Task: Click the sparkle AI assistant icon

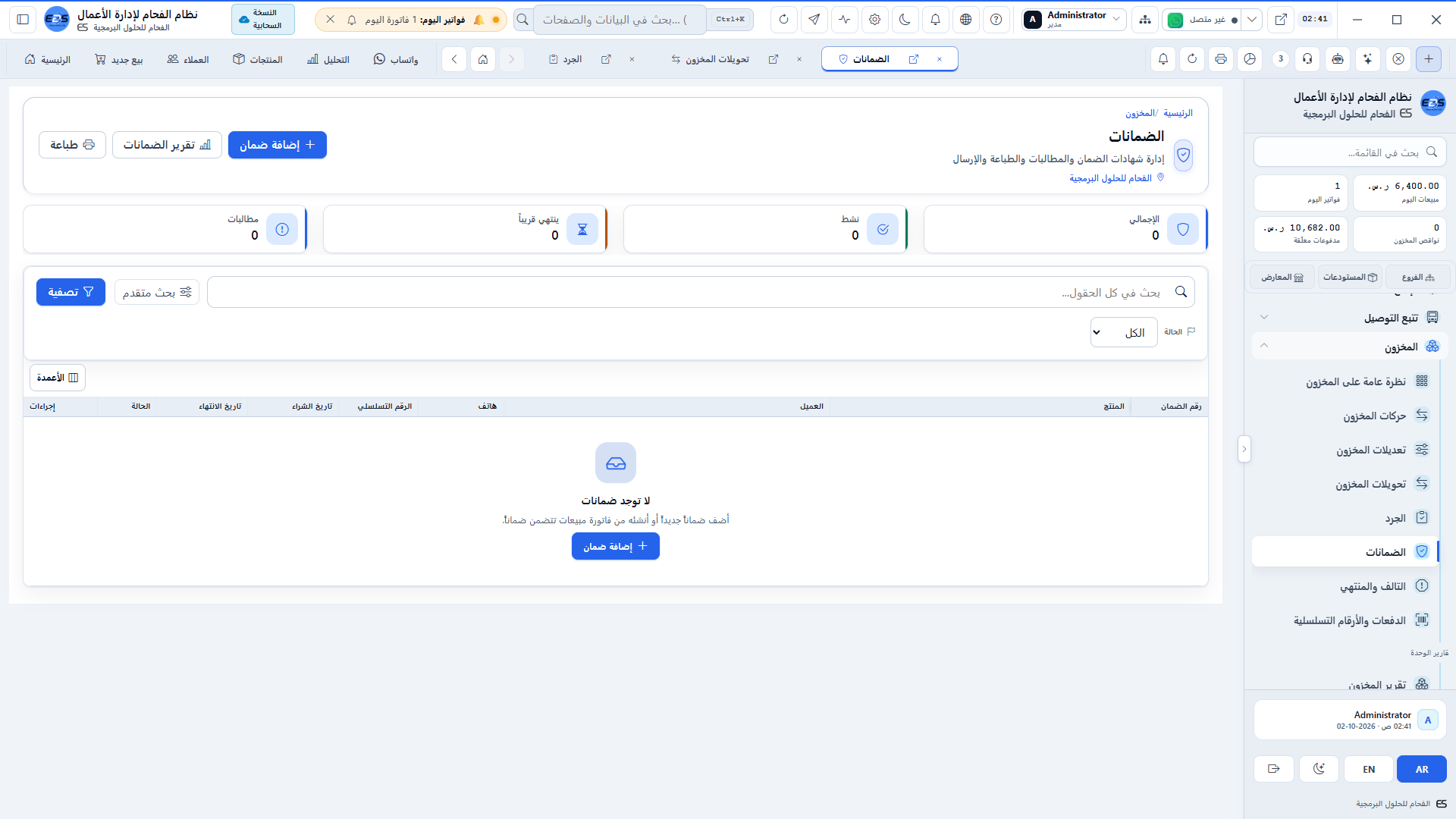Action: (x=1367, y=59)
